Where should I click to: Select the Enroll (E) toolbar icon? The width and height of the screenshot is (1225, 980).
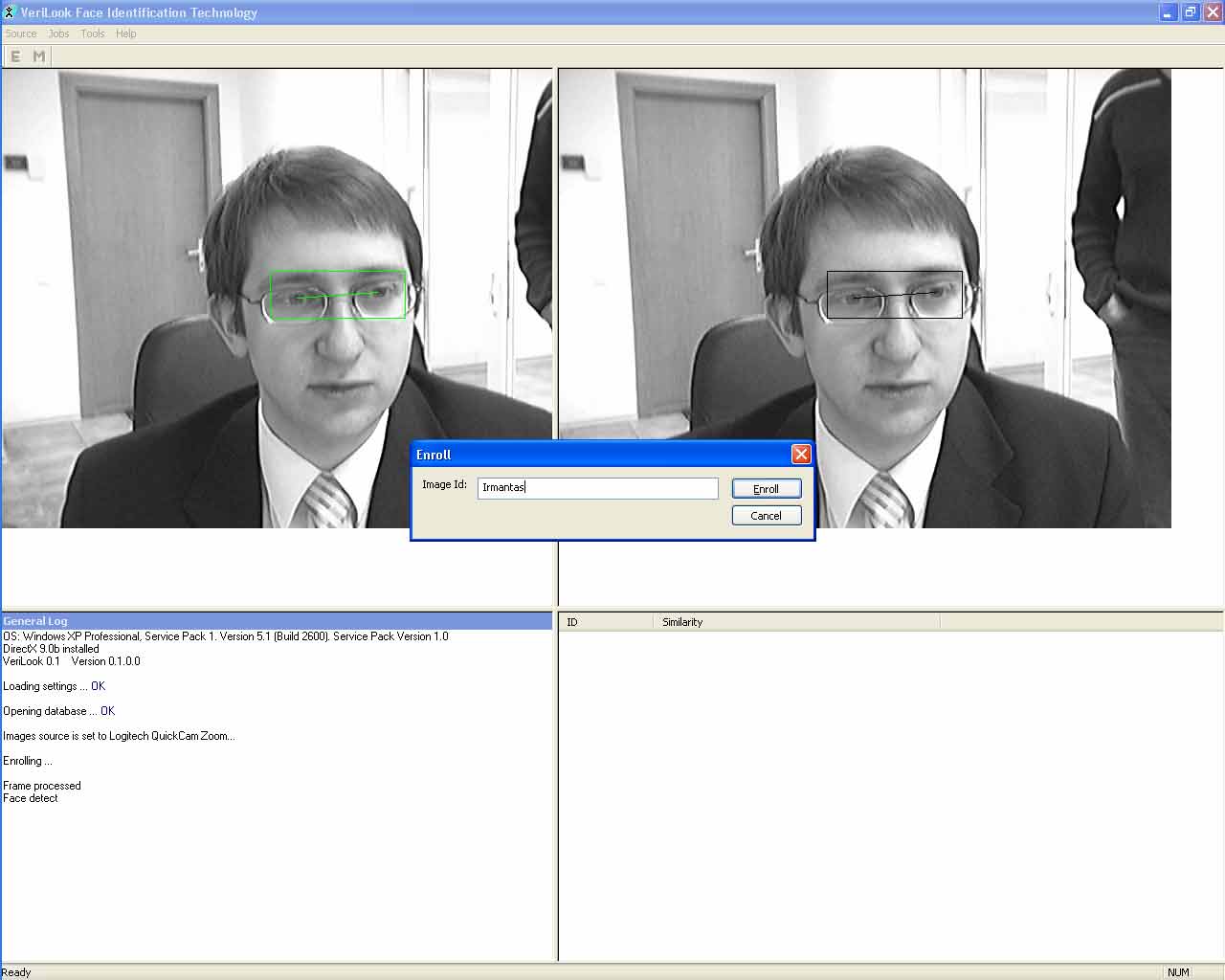coord(14,56)
